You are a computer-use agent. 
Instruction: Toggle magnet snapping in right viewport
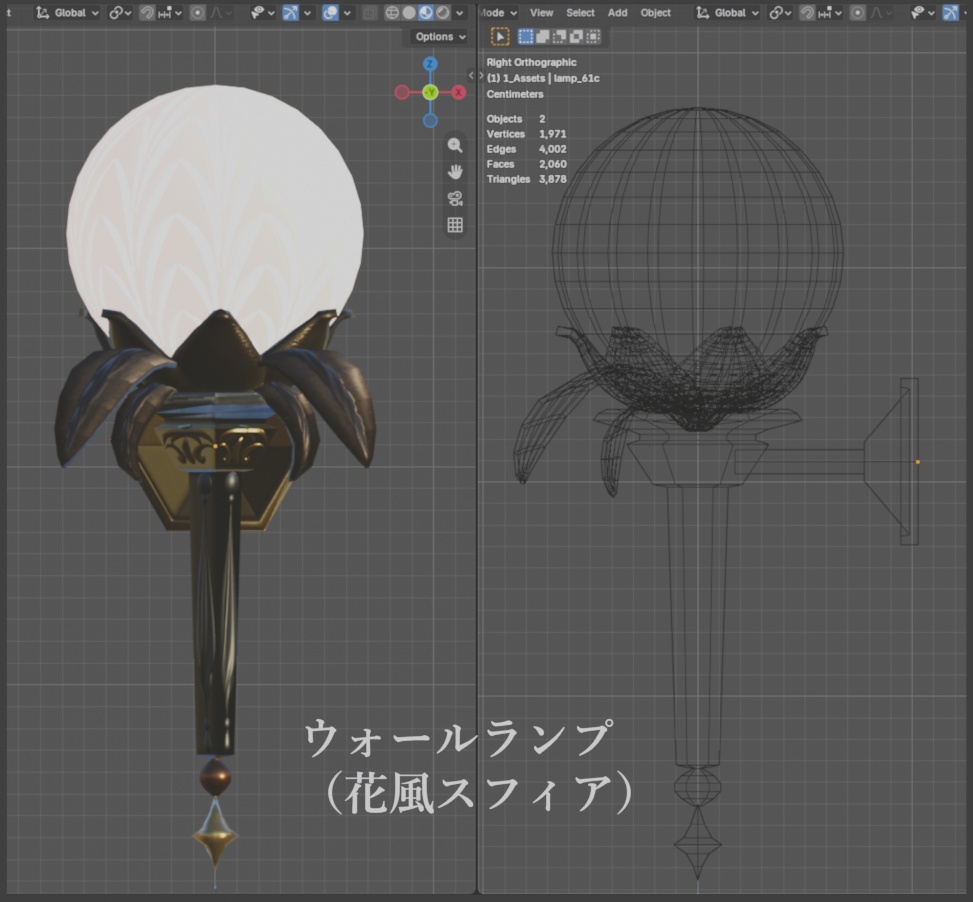point(807,12)
